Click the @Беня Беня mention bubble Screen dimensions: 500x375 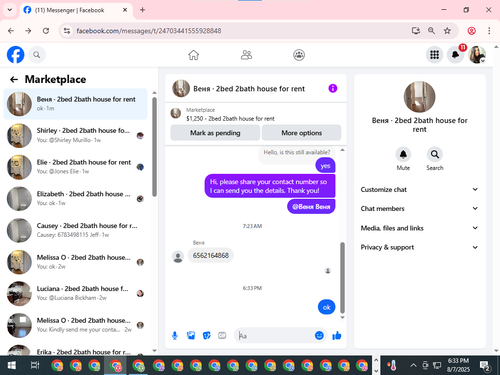coord(311,207)
